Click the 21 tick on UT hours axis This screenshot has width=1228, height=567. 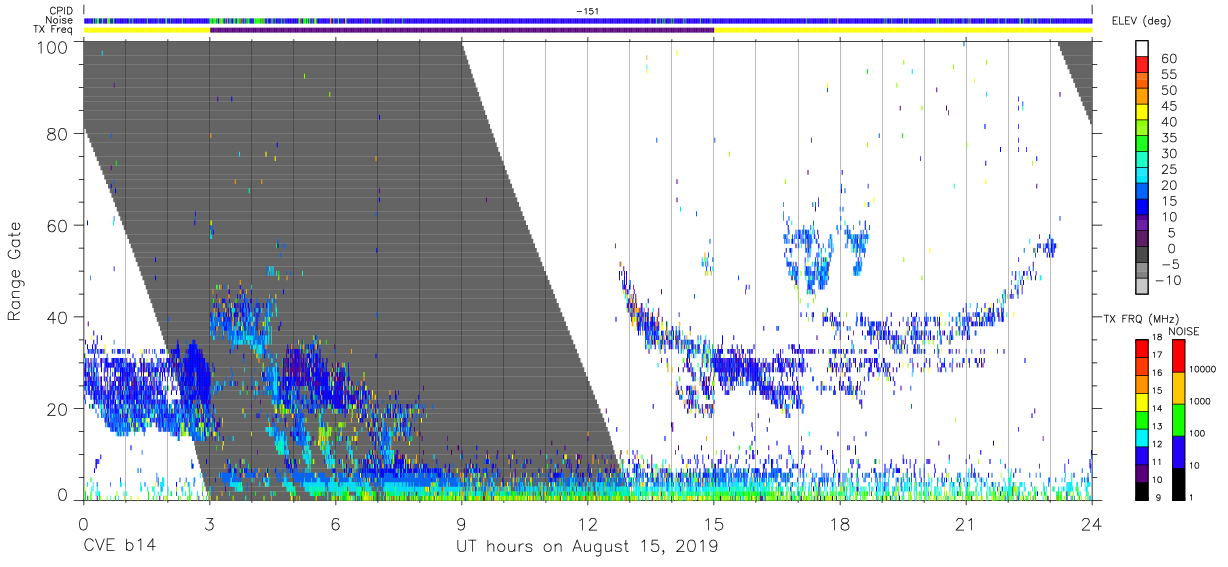click(965, 523)
